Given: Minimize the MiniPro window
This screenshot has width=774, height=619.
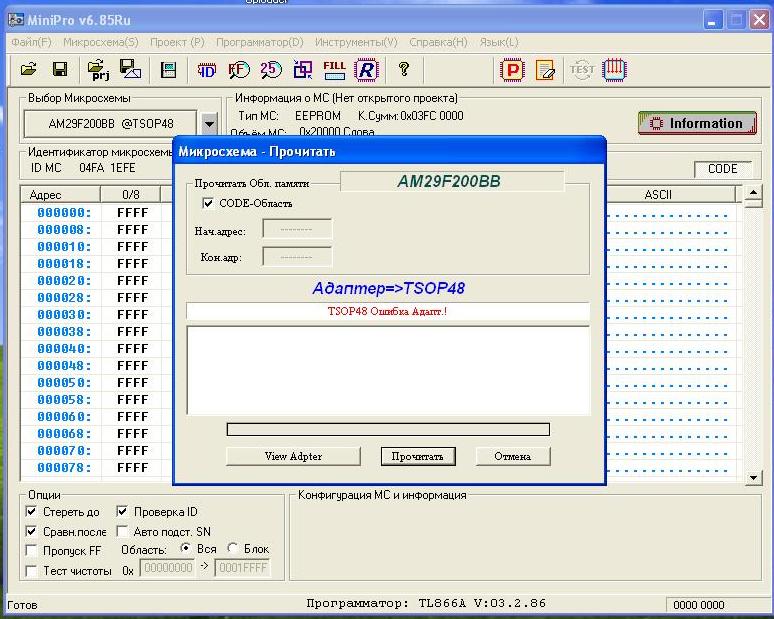Looking at the screenshot, I should click(712, 20).
